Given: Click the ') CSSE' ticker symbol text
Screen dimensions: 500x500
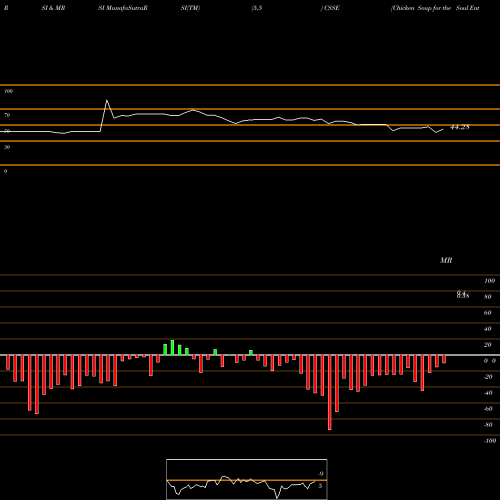Looking at the screenshot, I should [x=330, y=8].
